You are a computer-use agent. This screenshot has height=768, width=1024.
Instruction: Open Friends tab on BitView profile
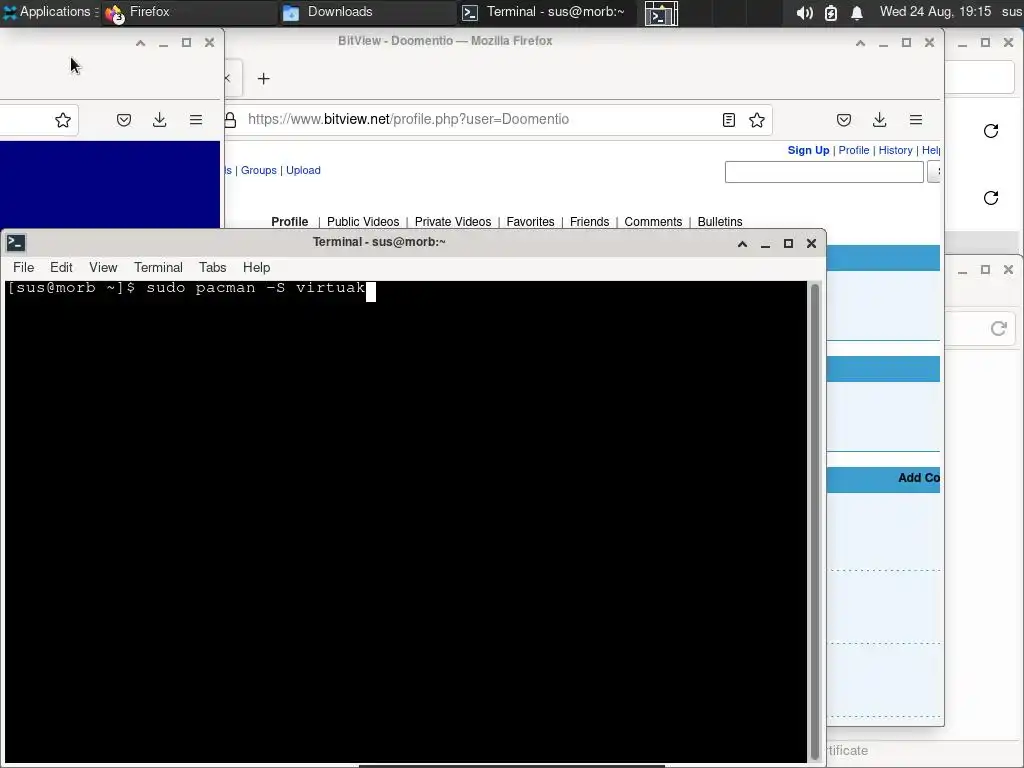(x=589, y=221)
